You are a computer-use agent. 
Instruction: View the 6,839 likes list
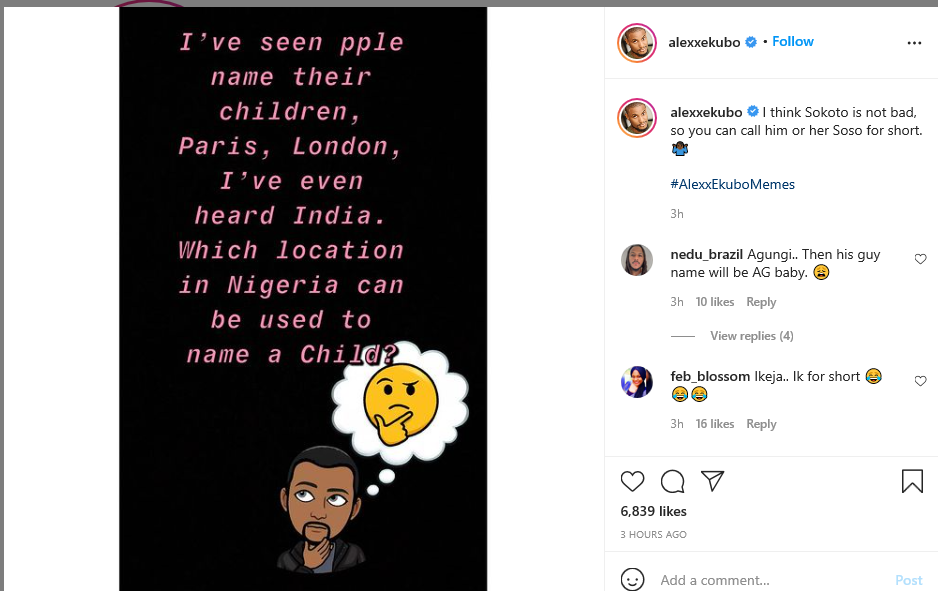tap(654, 511)
